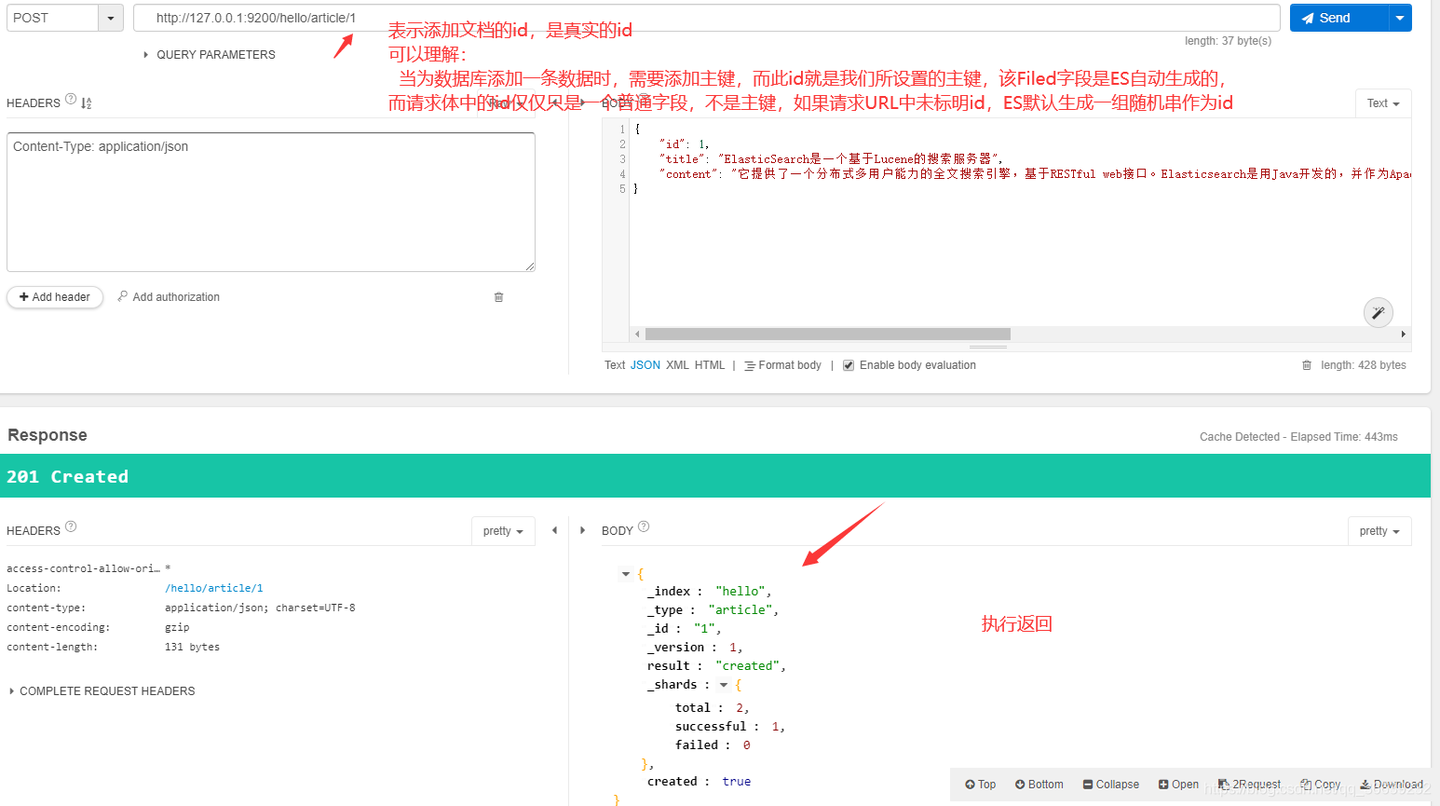Open the POST method dropdown
Viewport: 1440px width, 806px height.
point(109,17)
